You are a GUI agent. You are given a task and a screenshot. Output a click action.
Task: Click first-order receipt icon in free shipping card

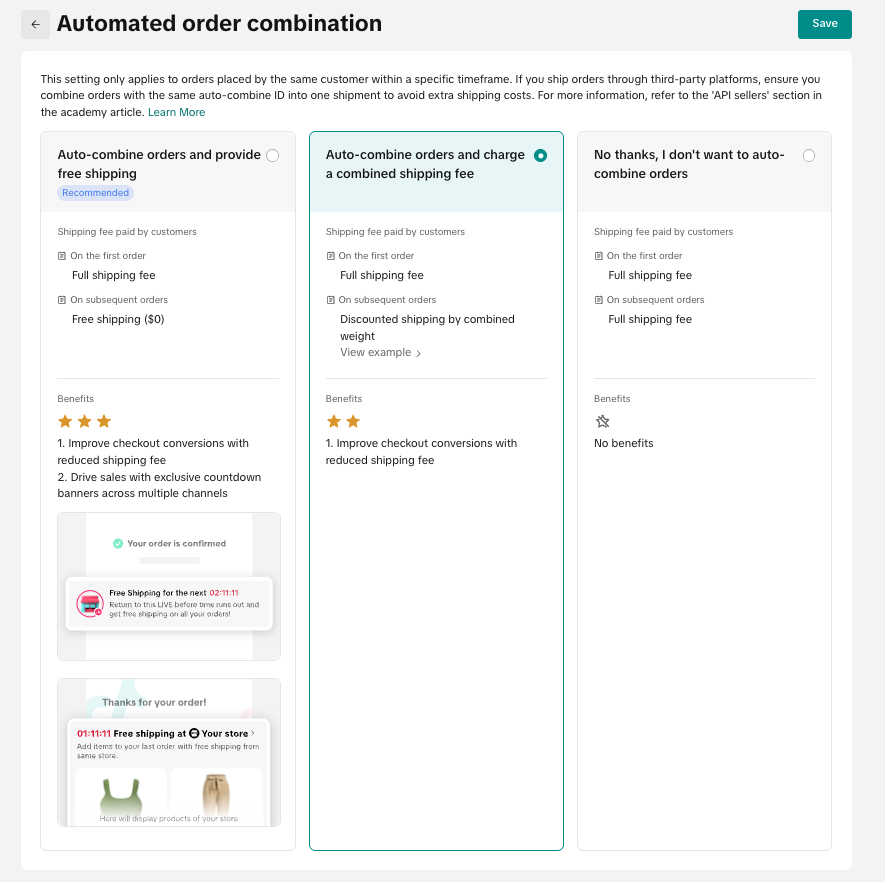coord(62,256)
